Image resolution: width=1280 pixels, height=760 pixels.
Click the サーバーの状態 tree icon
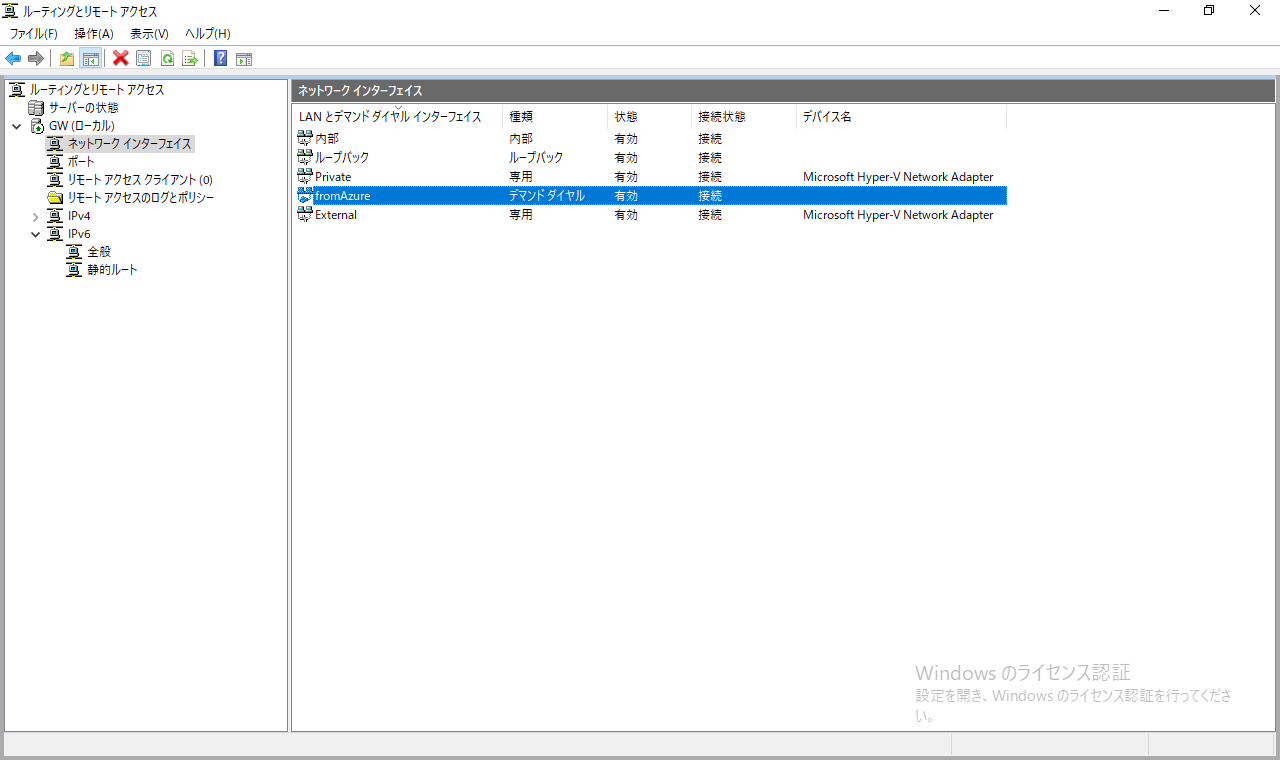pyautogui.click(x=36, y=107)
